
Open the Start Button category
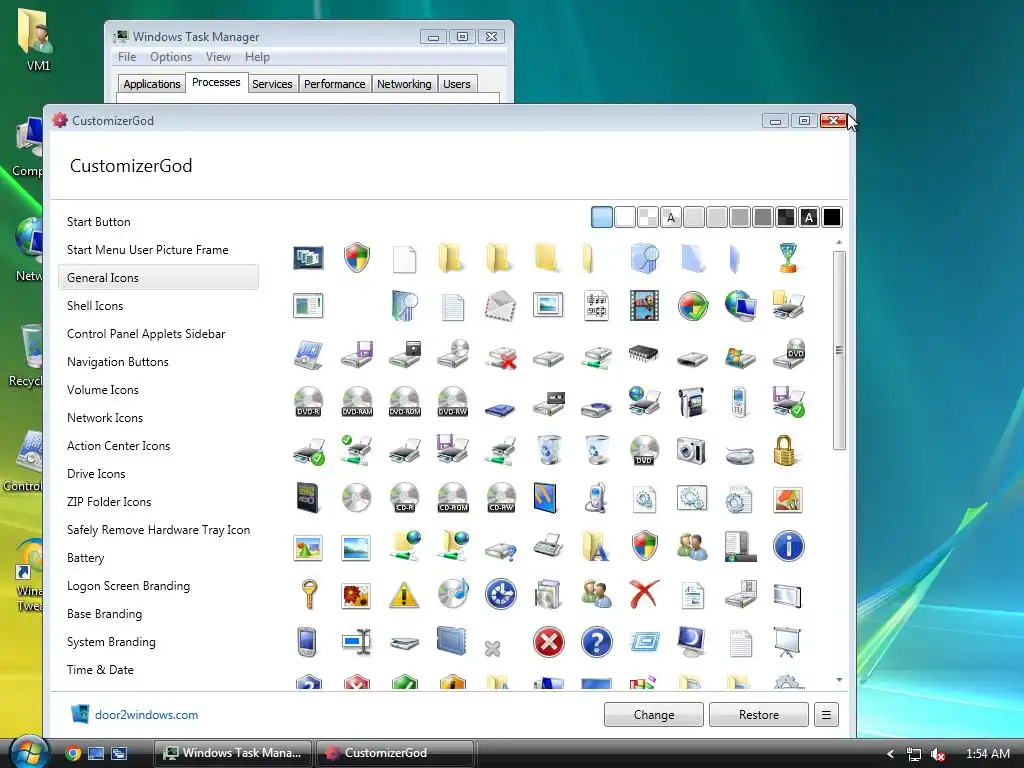[99, 222]
